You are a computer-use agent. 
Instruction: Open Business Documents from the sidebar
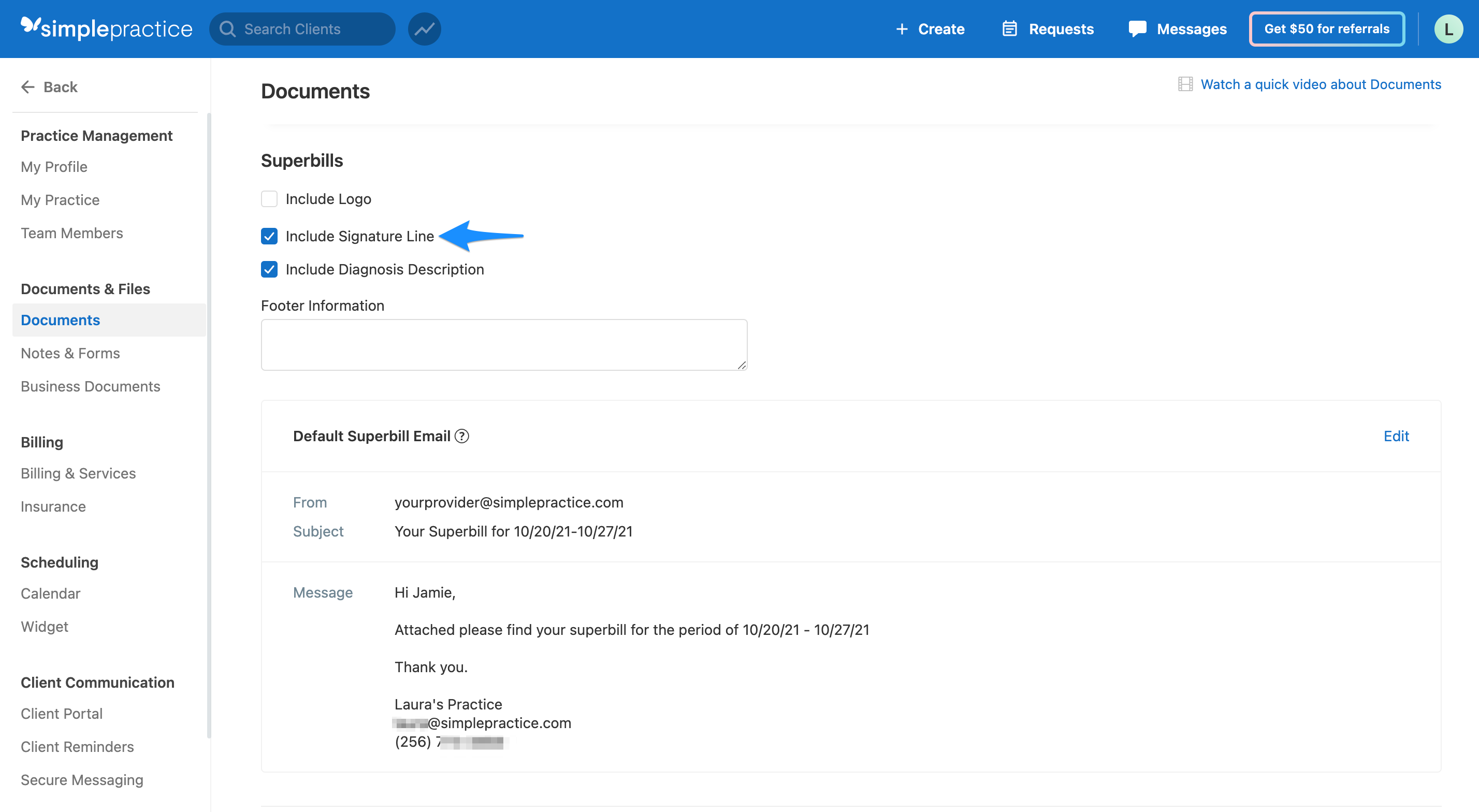(90, 386)
